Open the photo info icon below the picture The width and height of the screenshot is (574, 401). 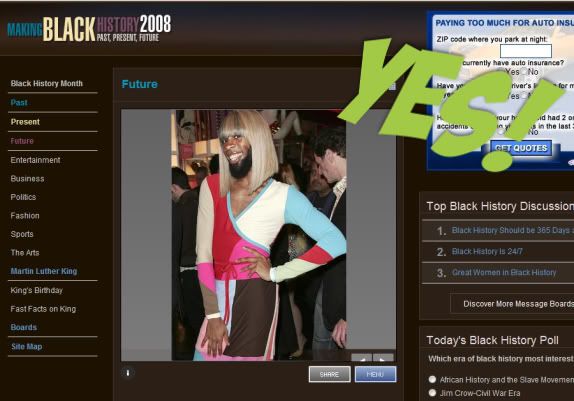[128, 373]
